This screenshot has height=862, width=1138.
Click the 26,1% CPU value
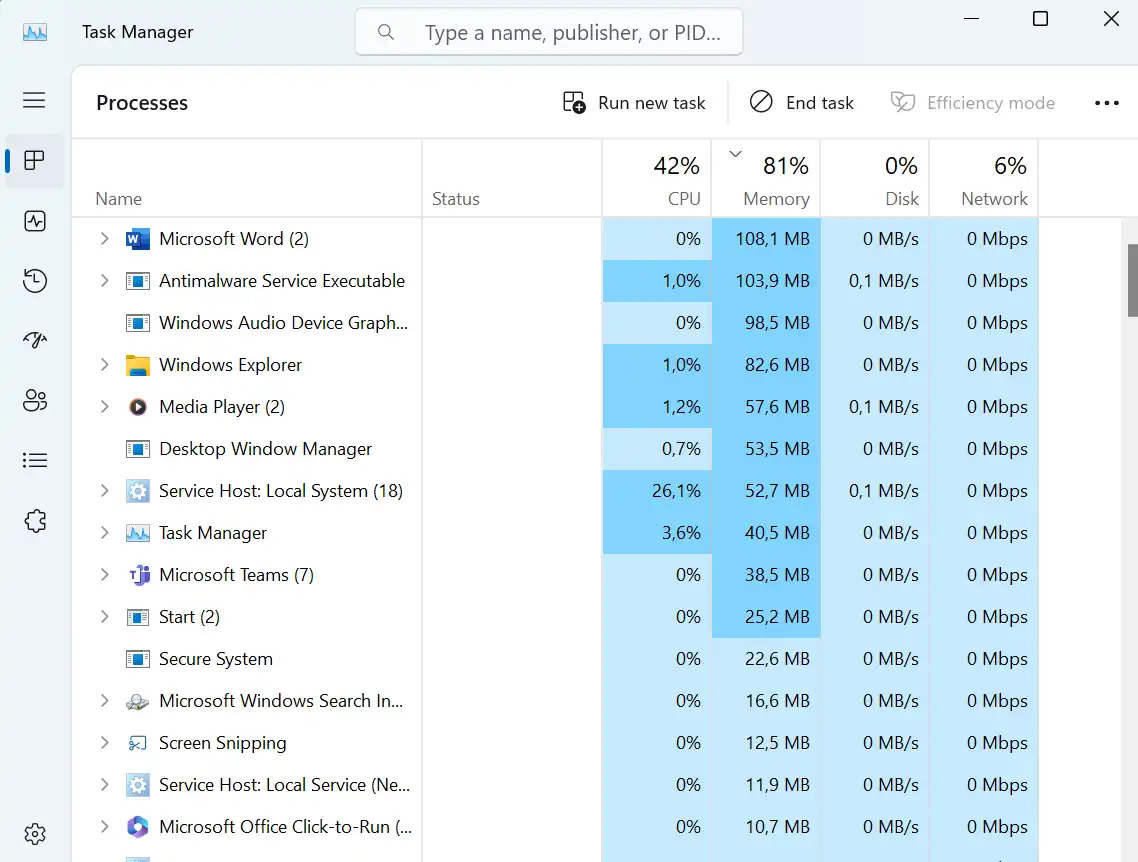coord(676,491)
